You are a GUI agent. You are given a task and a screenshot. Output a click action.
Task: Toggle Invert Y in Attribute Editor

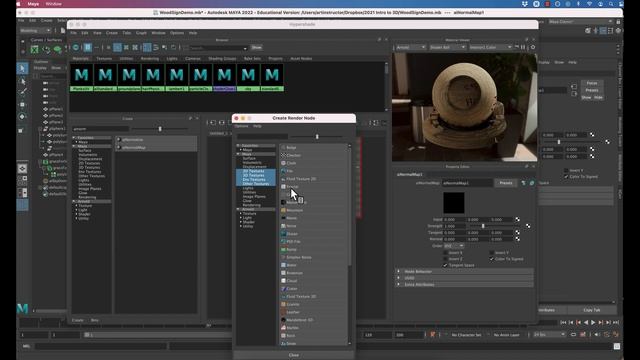566,170
